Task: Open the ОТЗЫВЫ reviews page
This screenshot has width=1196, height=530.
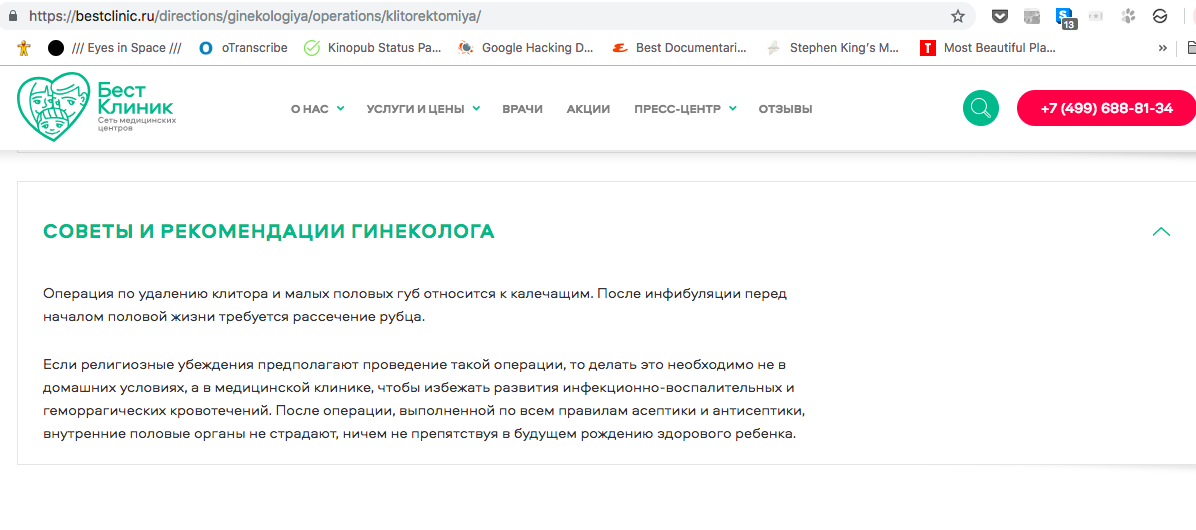Action: [x=785, y=109]
